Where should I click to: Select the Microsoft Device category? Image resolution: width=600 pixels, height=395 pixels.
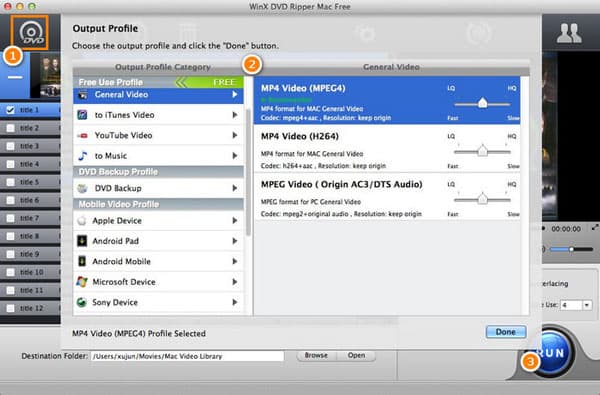point(158,282)
